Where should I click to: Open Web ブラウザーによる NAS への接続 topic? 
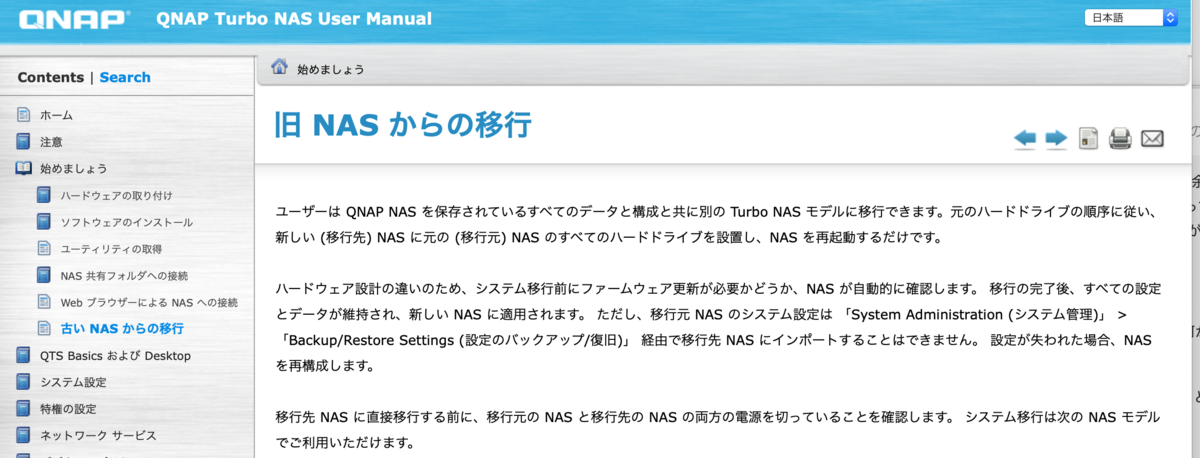point(149,302)
